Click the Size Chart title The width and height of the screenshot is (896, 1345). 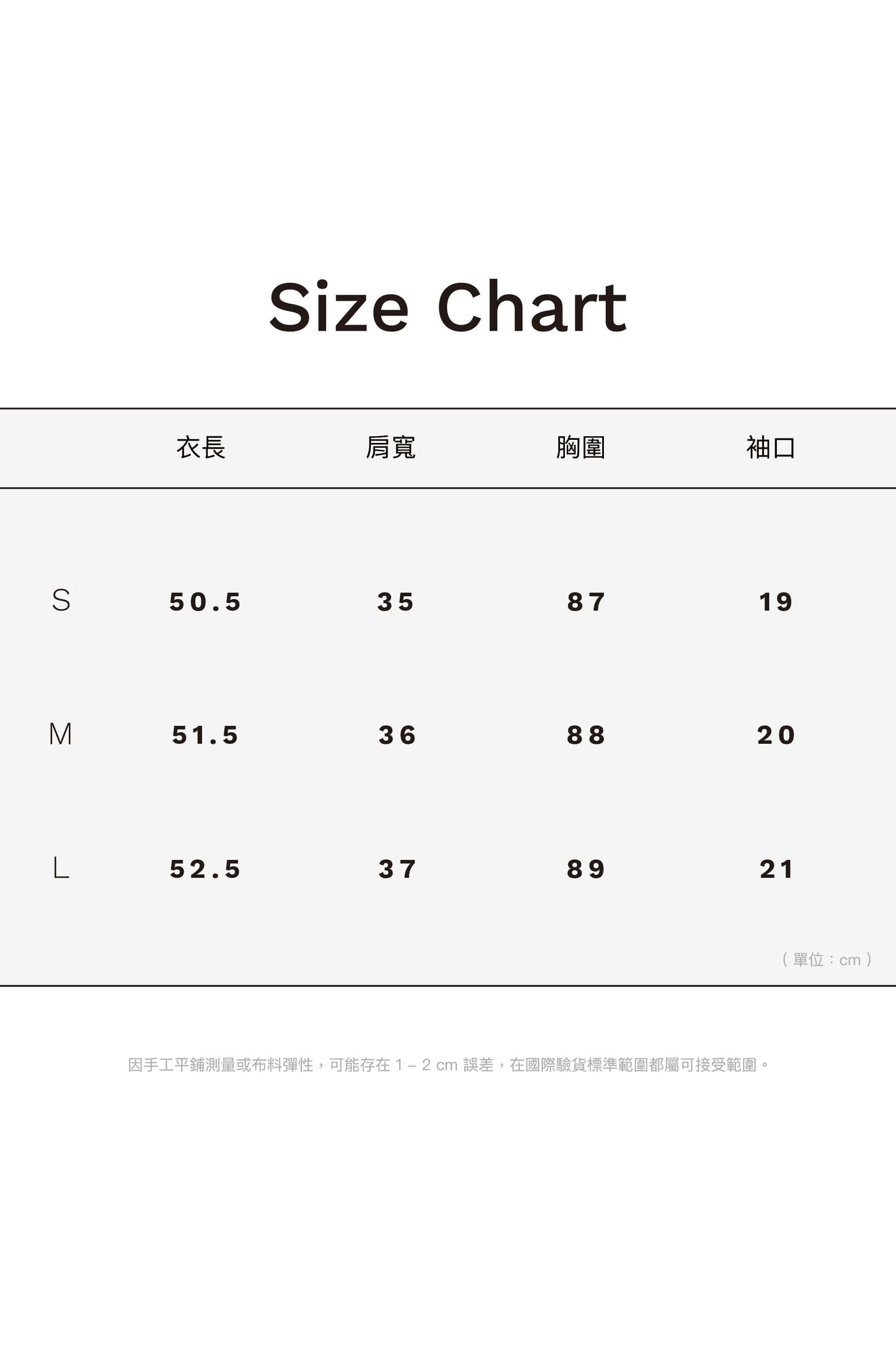click(x=448, y=307)
